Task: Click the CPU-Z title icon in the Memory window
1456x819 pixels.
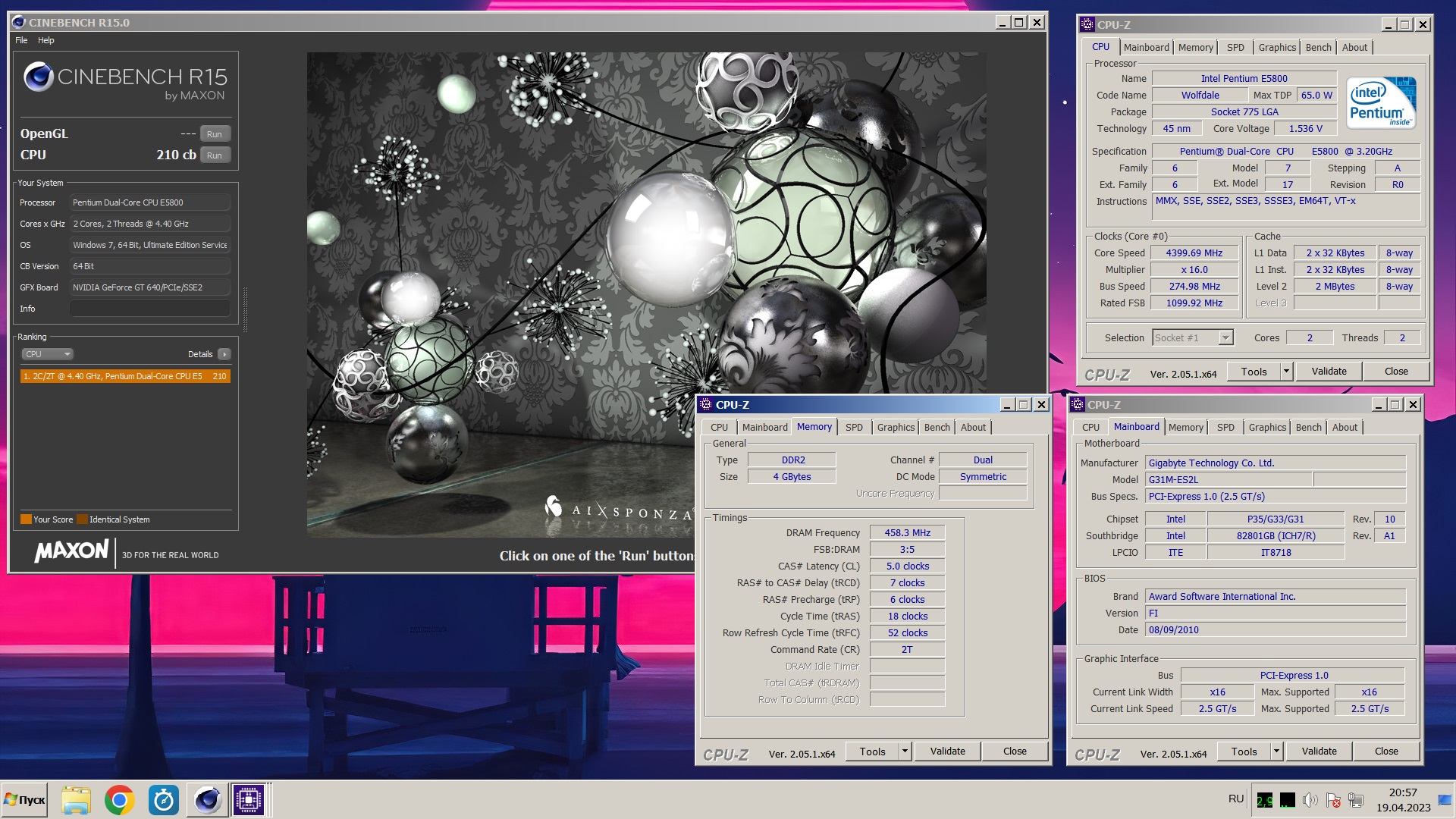Action: [706, 404]
